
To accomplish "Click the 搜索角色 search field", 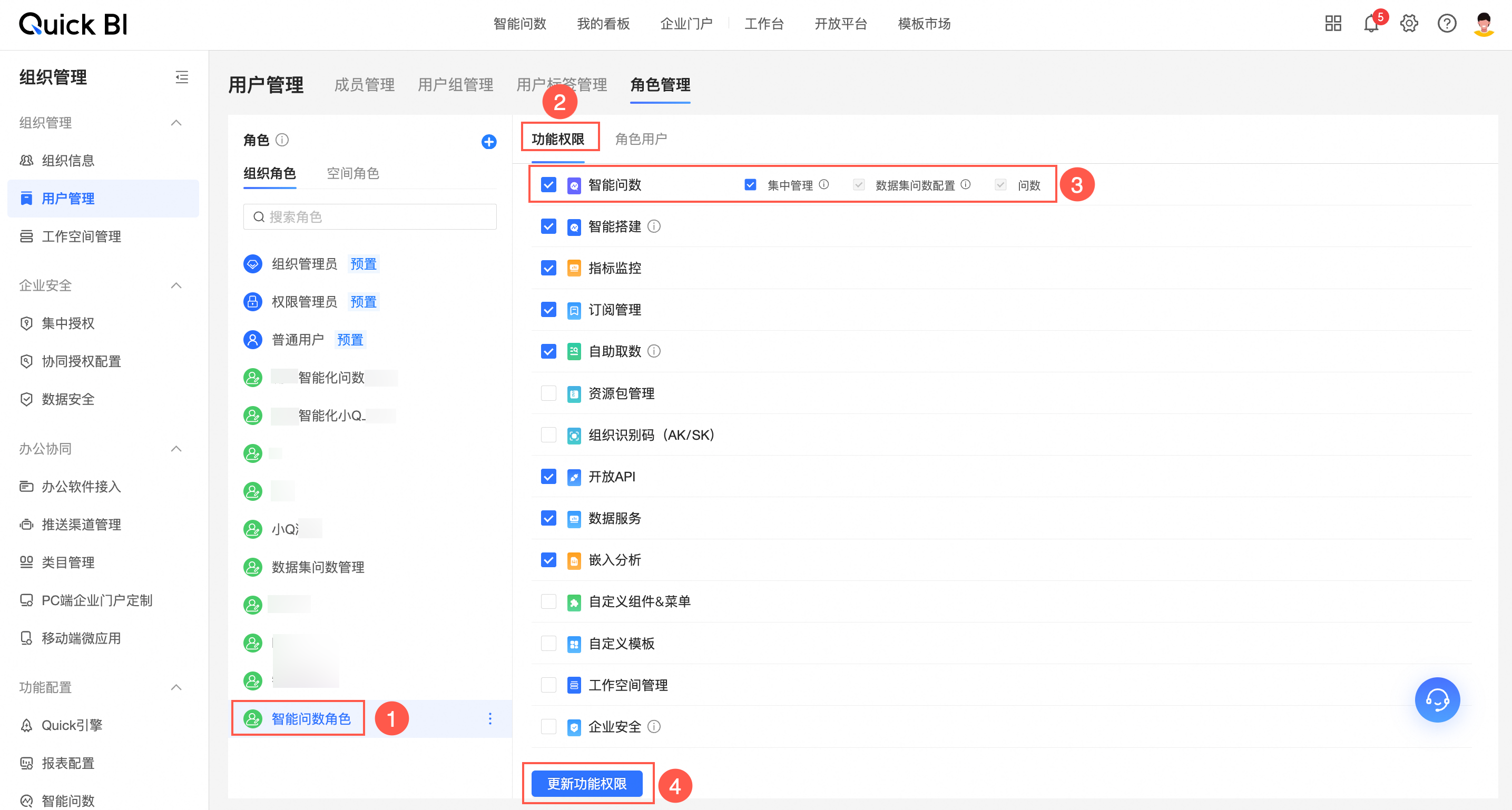I will [370, 217].
